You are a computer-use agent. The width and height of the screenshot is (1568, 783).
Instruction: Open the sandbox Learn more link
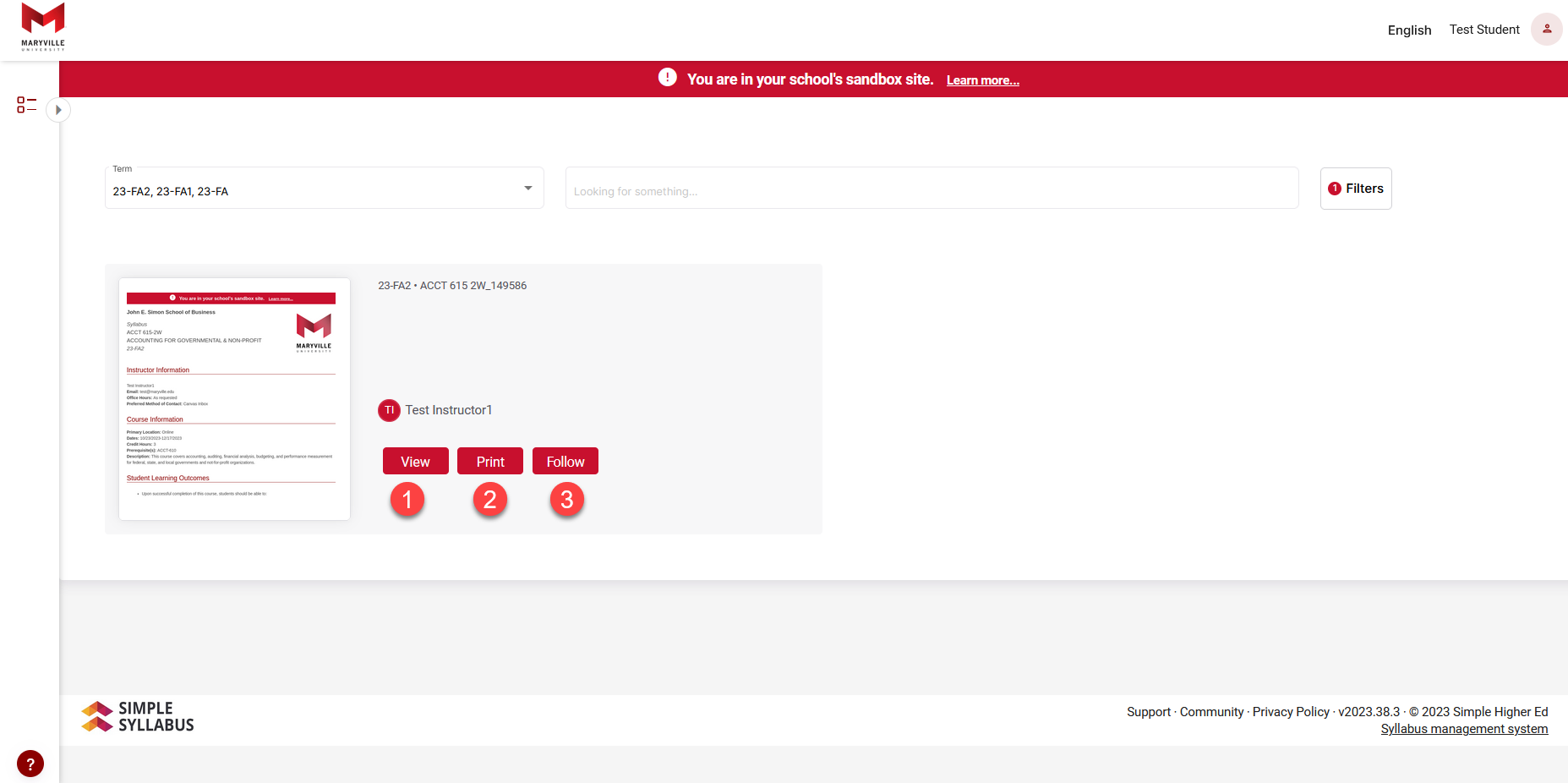[982, 80]
